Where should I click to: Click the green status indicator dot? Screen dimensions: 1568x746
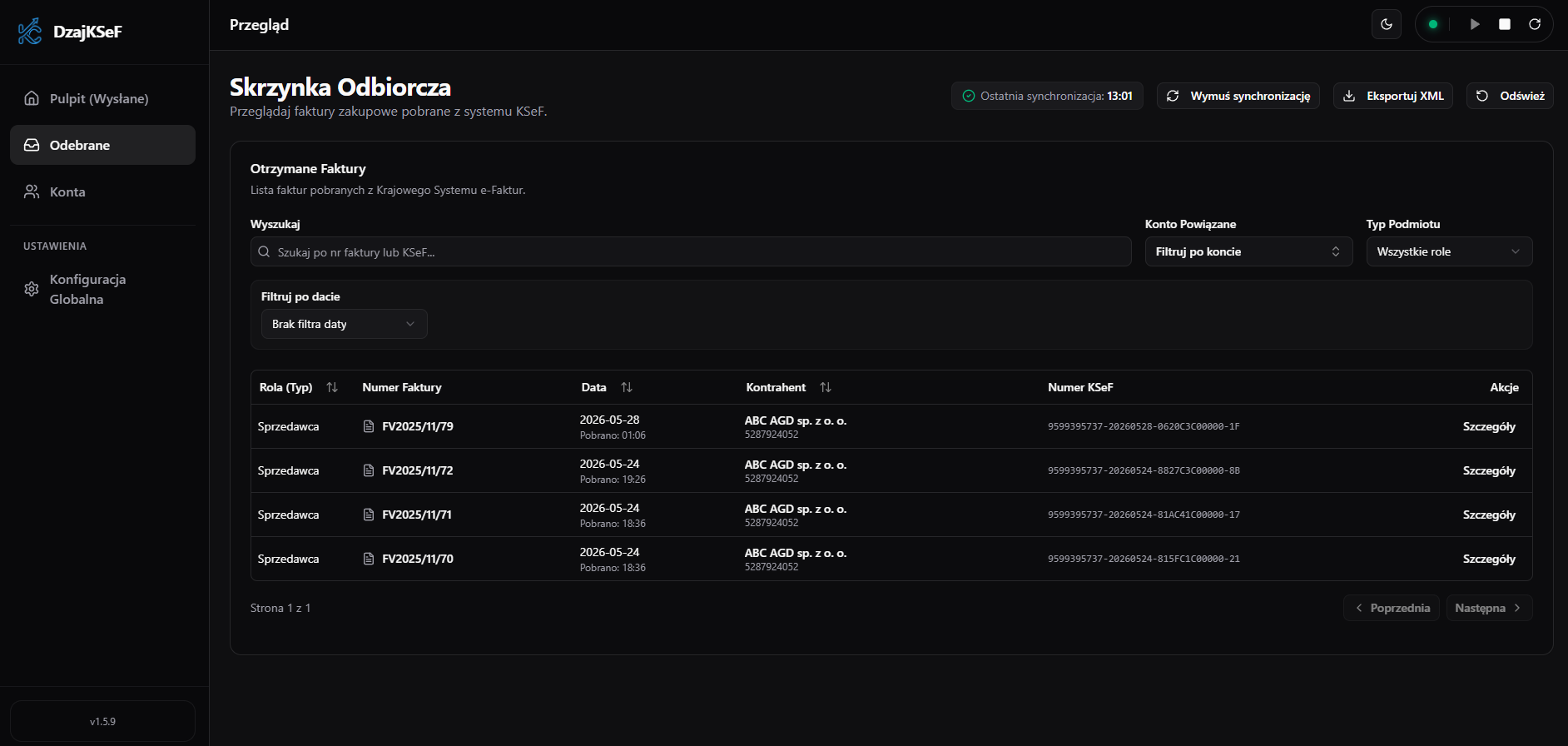coord(1433,24)
